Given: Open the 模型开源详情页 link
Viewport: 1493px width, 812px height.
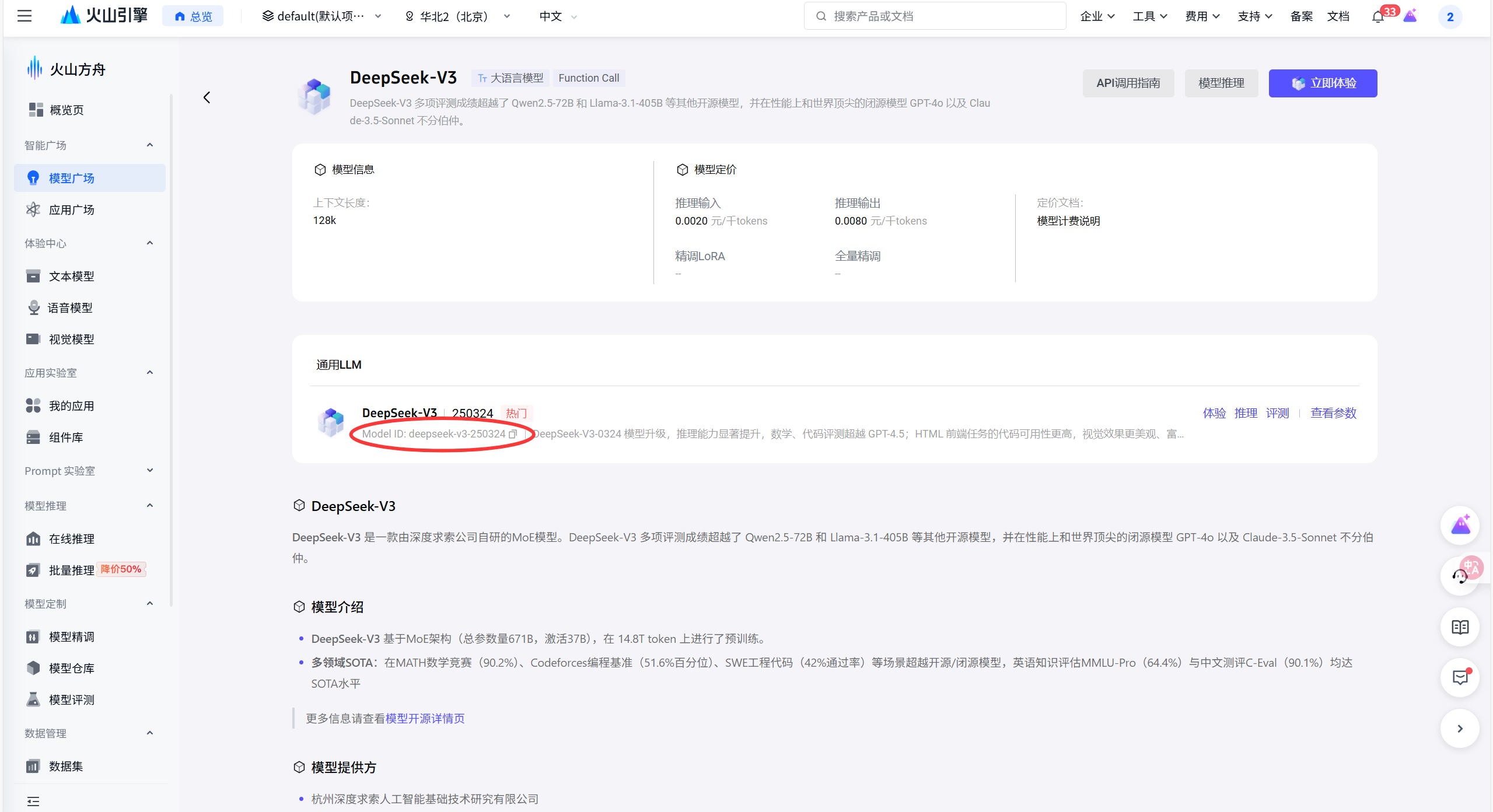Looking at the screenshot, I should [x=425, y=718].
